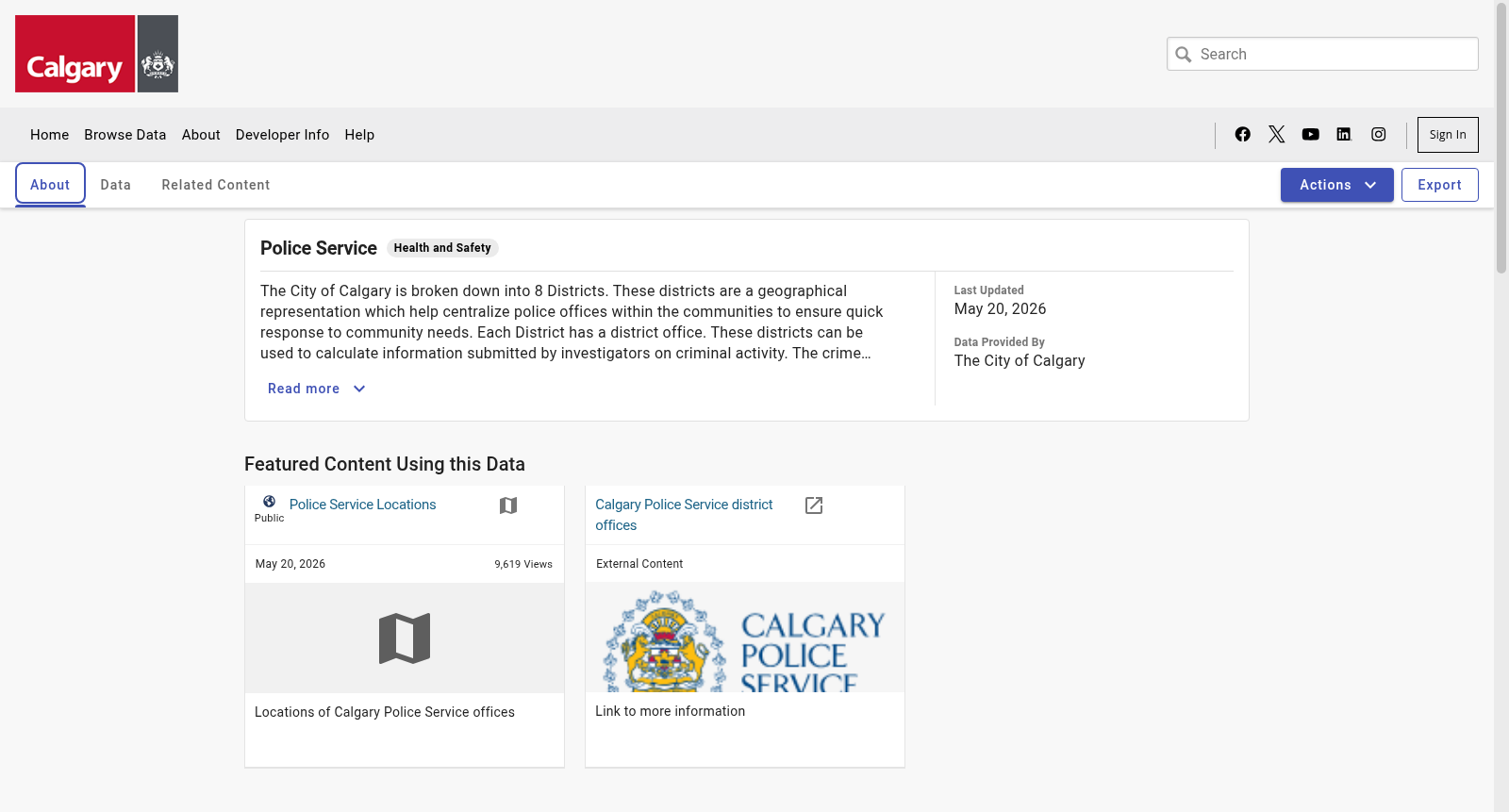Open the Actions dropdown menu

point(1337,185)
